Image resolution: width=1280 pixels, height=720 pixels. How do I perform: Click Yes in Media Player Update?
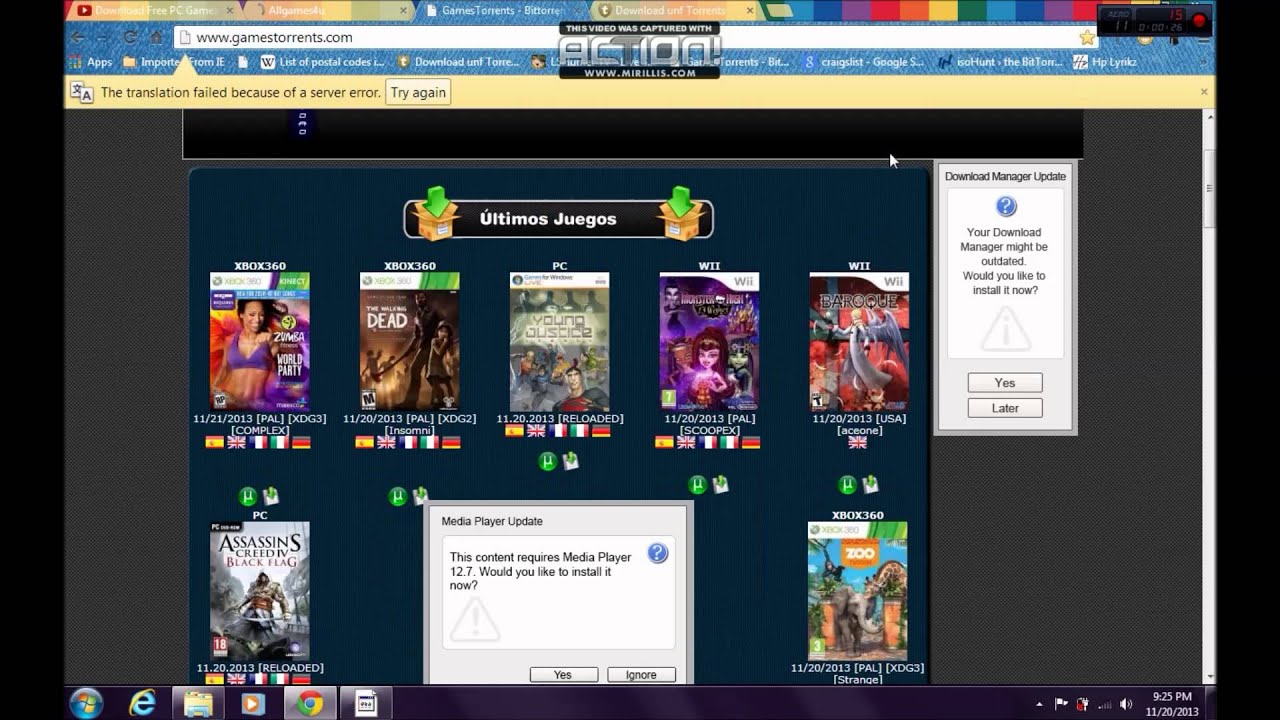pyautogui.click(x=563, y=675)
